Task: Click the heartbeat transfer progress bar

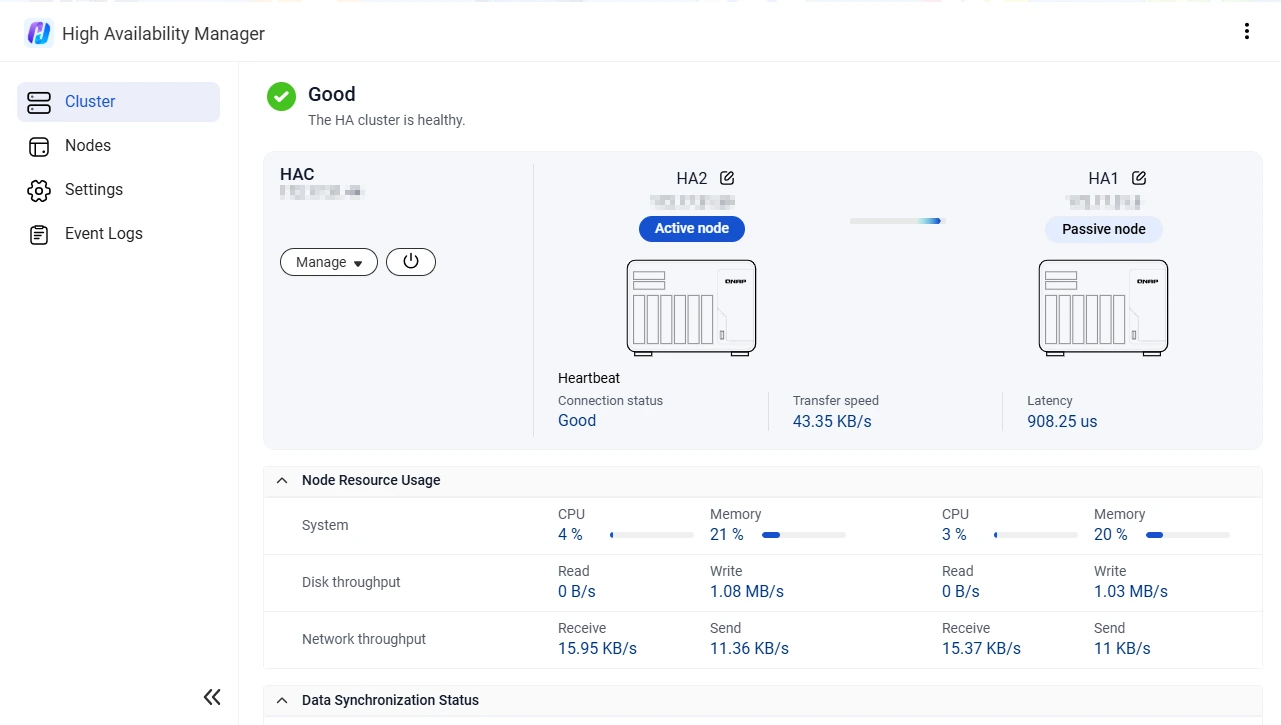Action: pyautogui.click(x=894, y=221)
